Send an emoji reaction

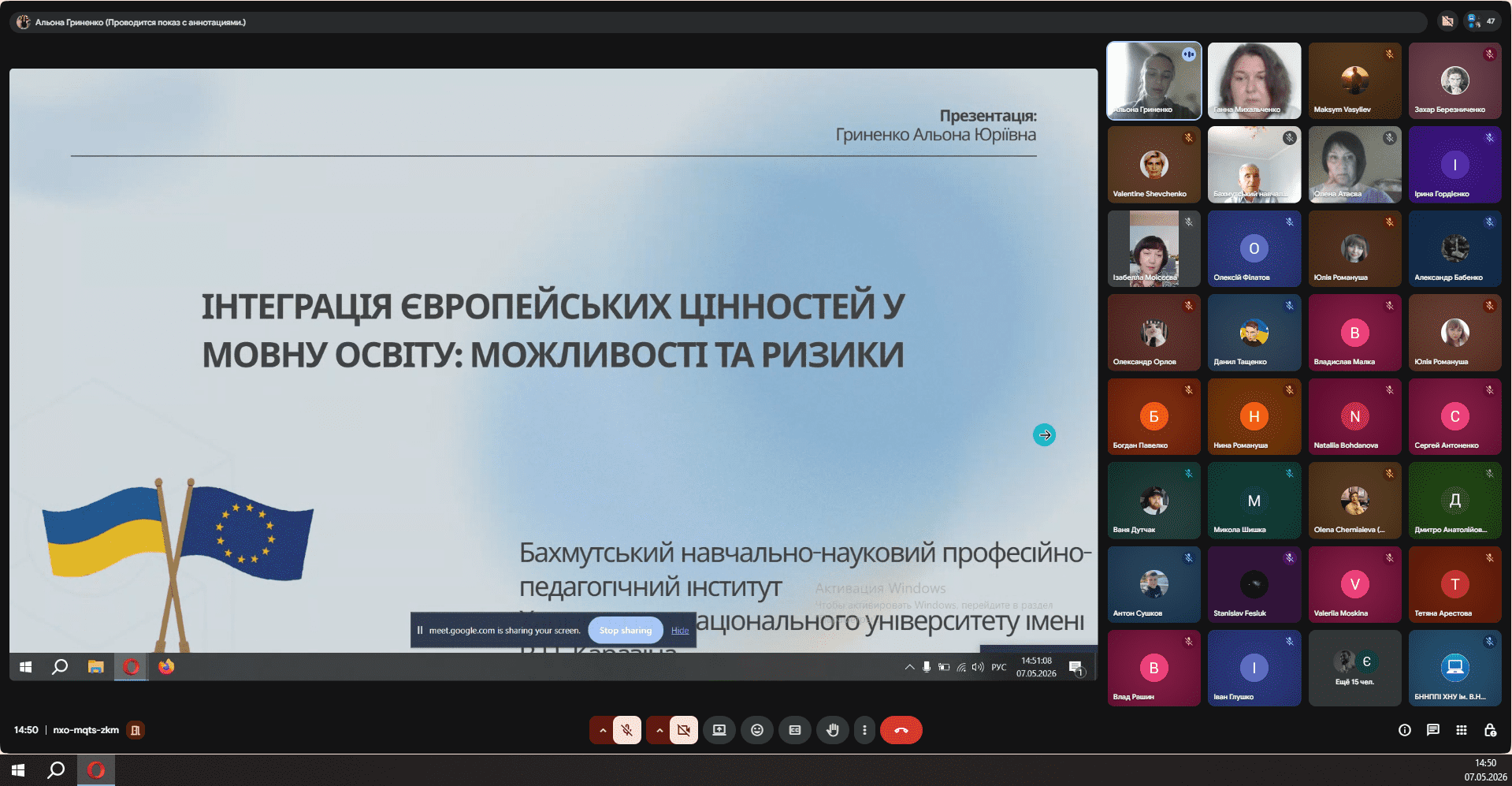coord(757,730)
